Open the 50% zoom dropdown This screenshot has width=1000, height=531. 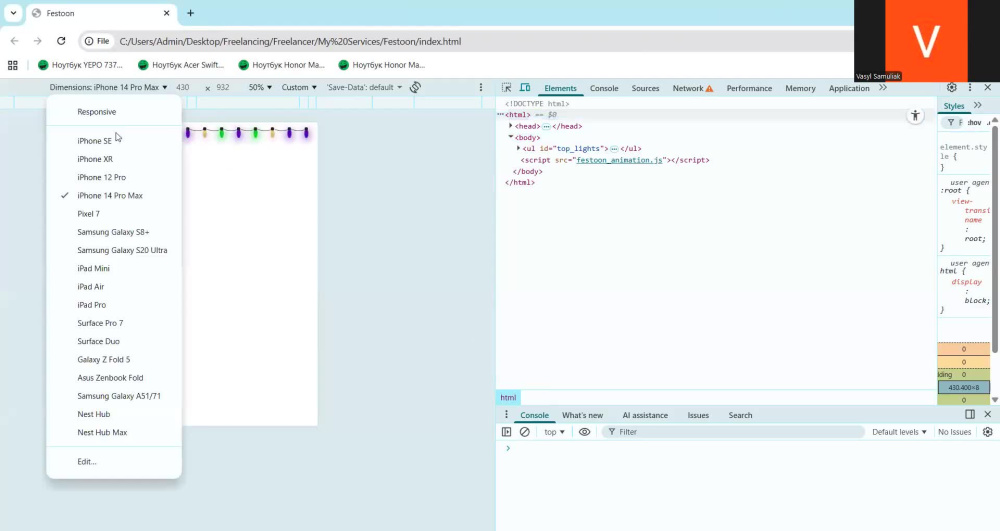pos(260,87)
